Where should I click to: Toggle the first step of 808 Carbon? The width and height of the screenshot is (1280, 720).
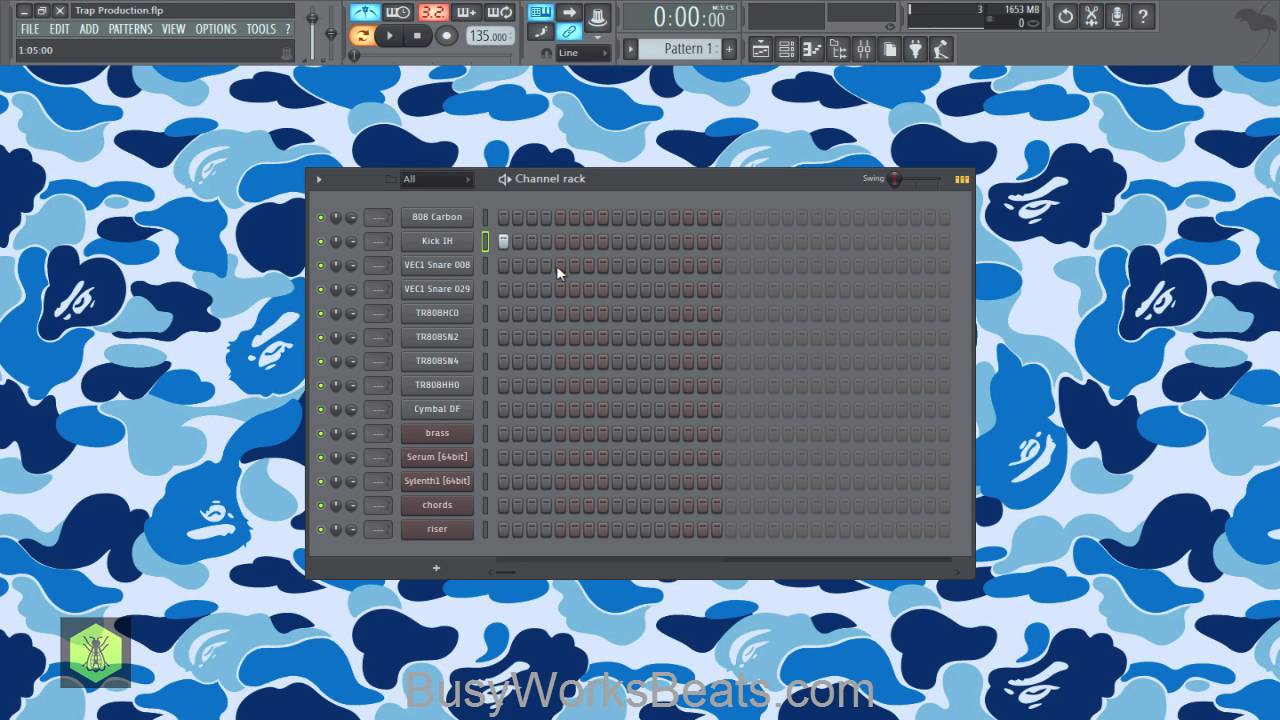coord(504,217)
